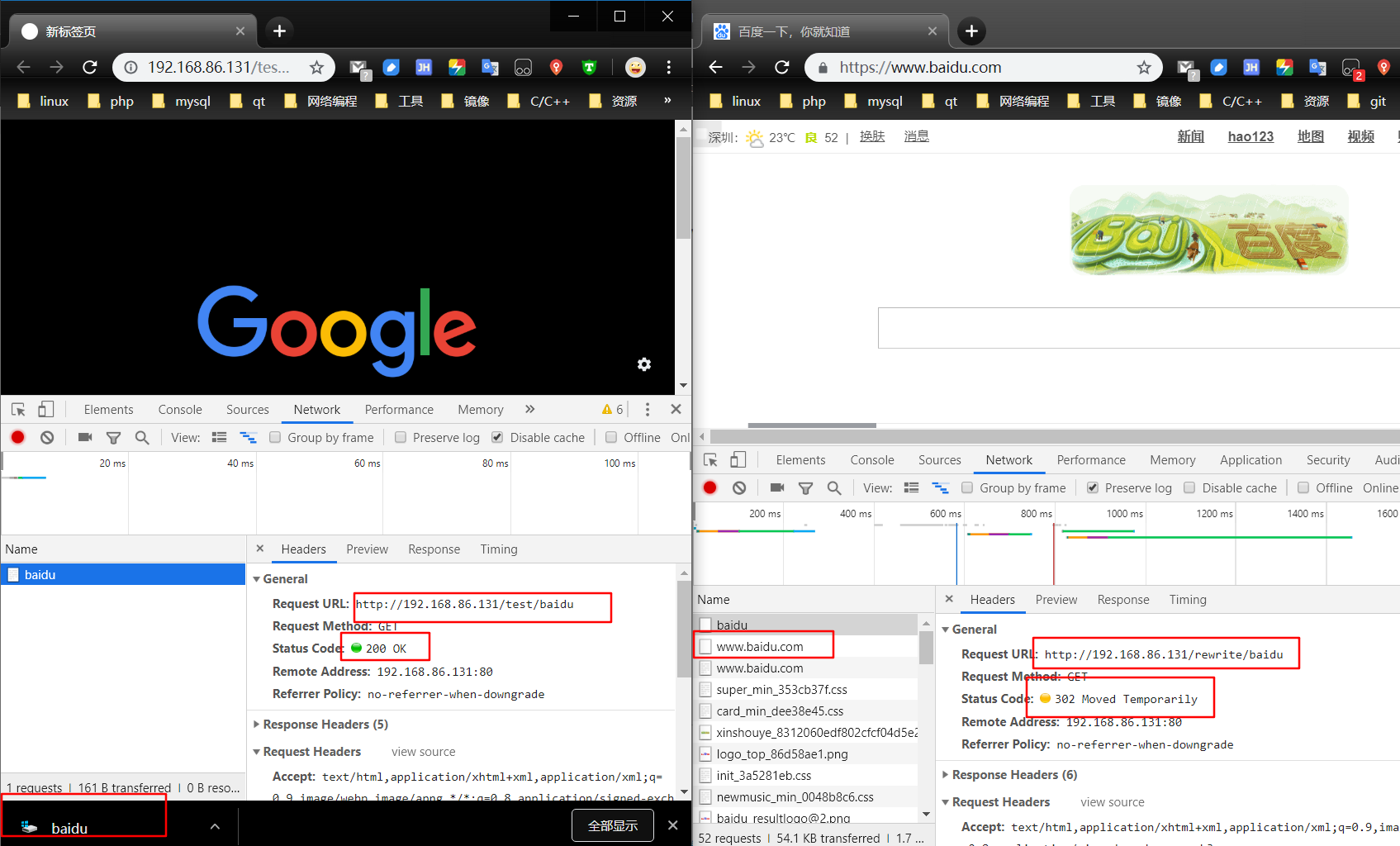Show hidden bookmarks in left browser bar
Image resolution: width=1400 pixels, height=846 pixels.
[x=667, y=101]
